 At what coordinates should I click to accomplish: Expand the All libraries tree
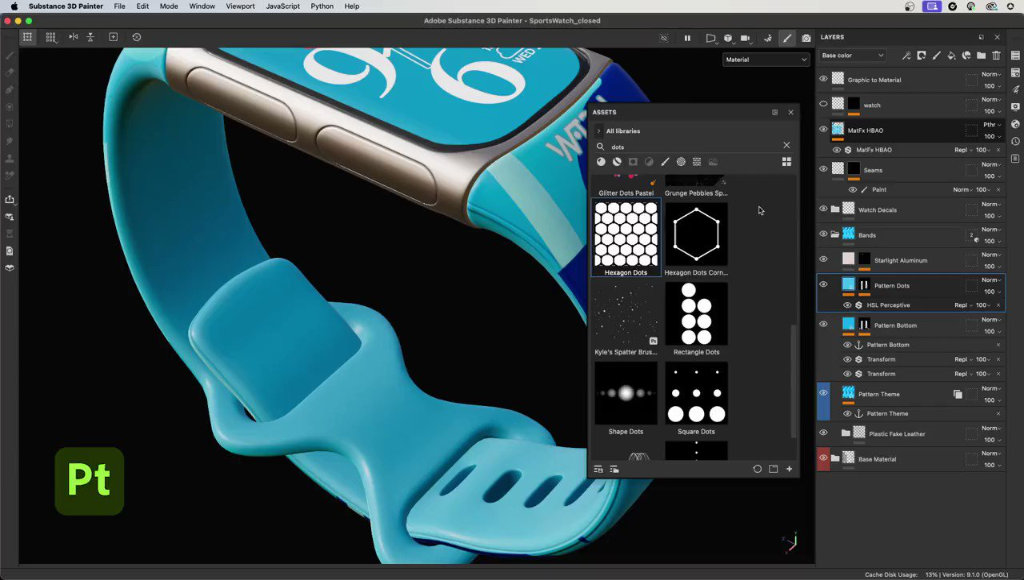[598, 131]
